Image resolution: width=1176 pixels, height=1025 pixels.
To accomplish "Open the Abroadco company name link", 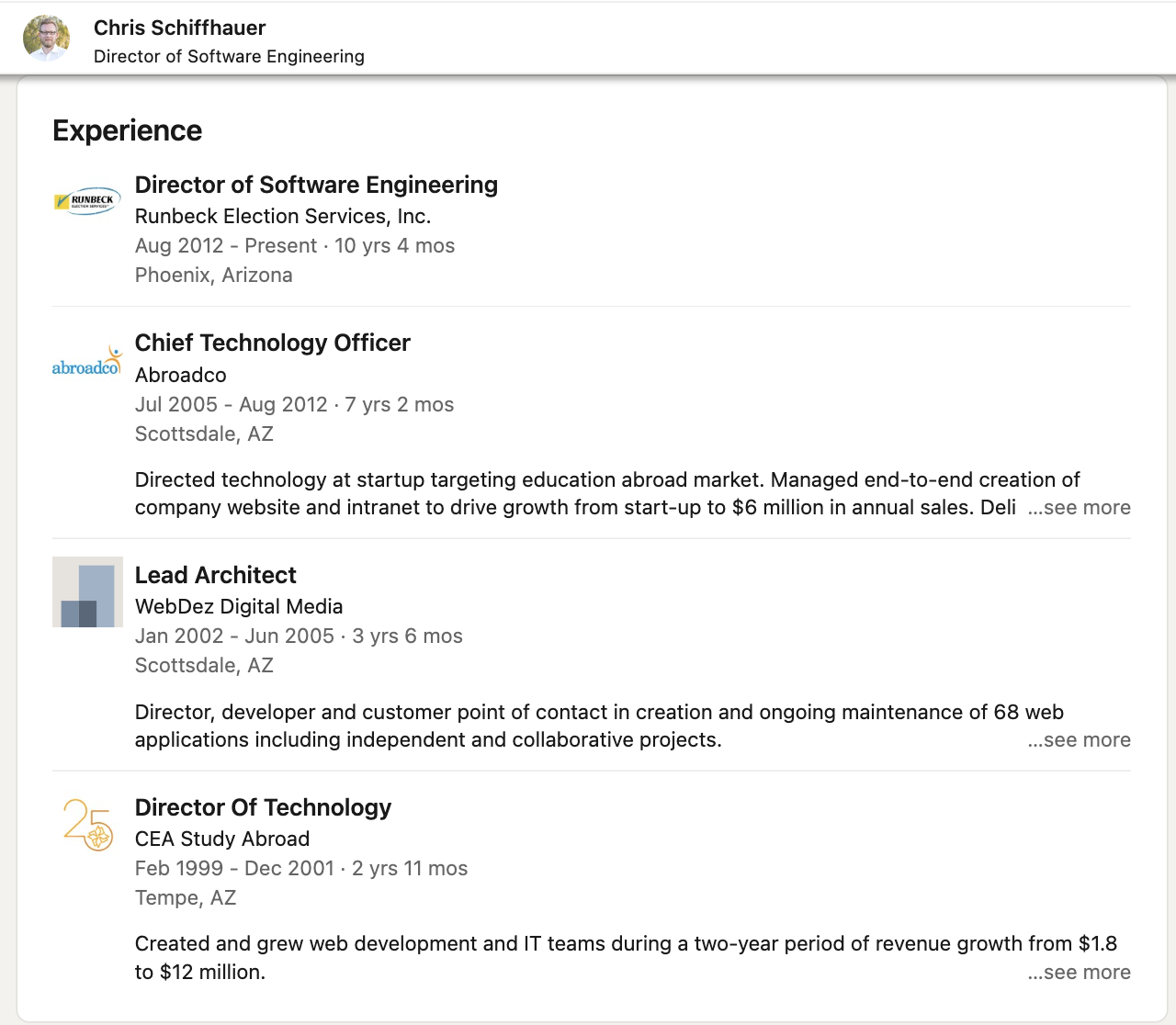I will (181, 375).
